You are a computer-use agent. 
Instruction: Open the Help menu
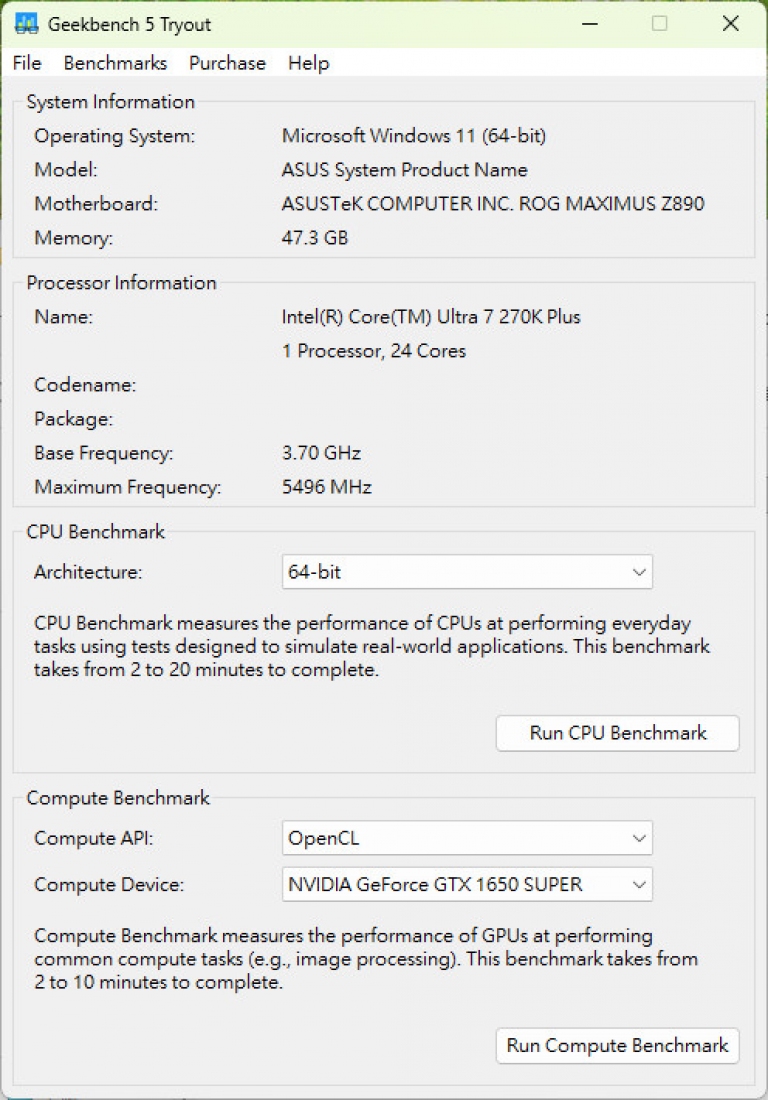(x=309, y=63)
